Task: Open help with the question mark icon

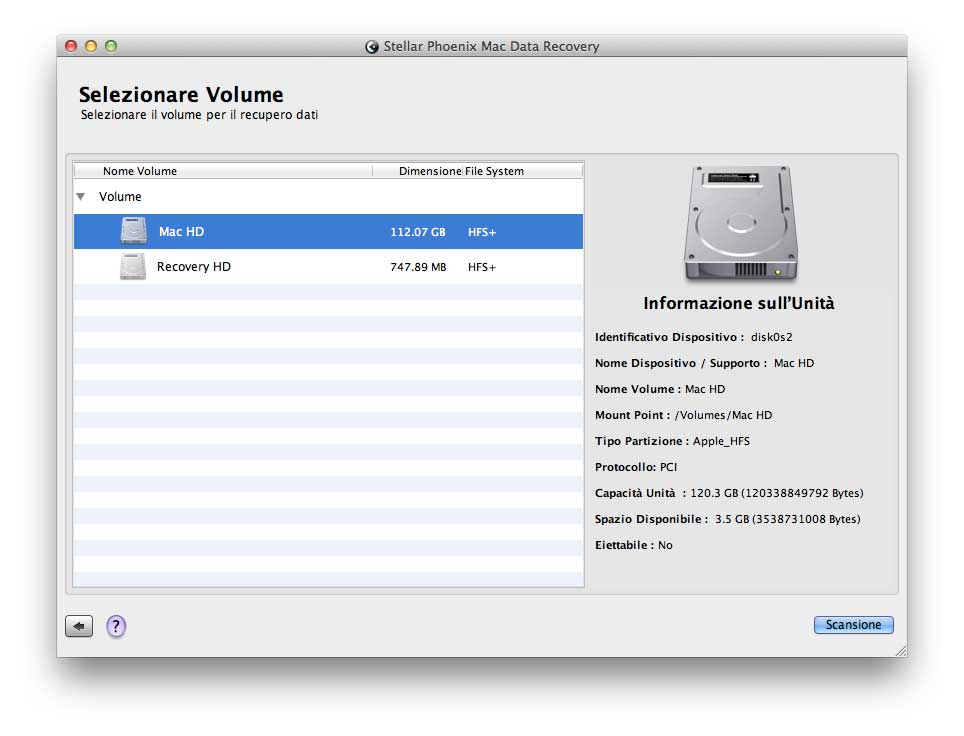Action: [116, 626]
